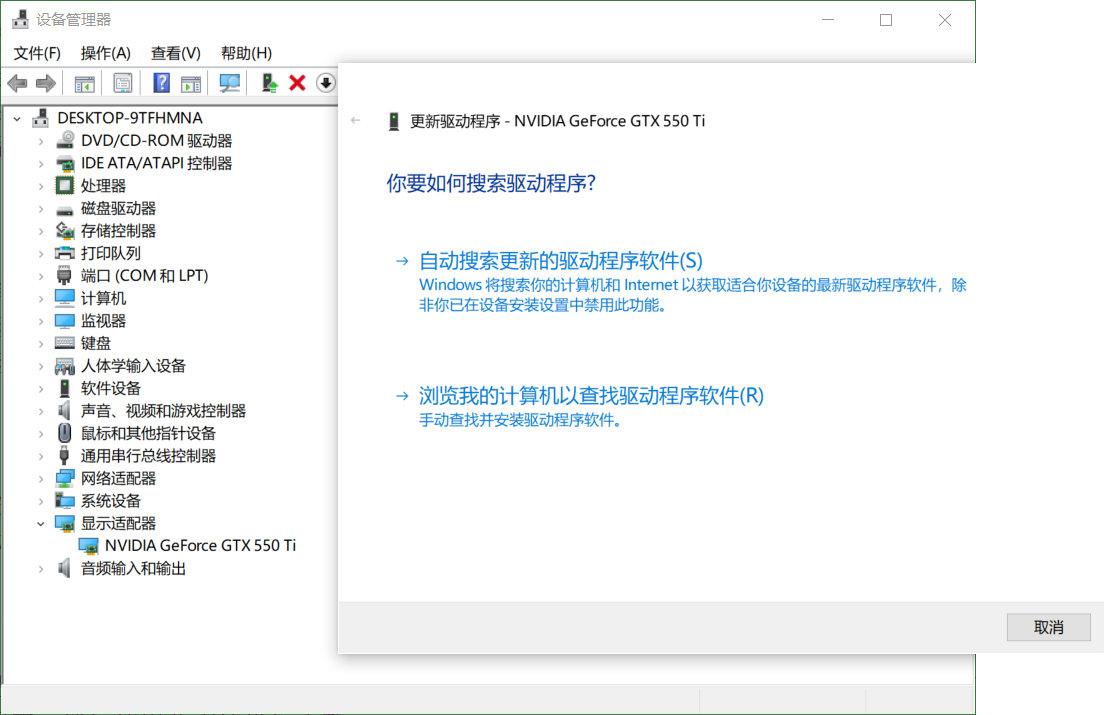Click the Scan for hardware changes icon
This screenshot has width=1104, height=715.
pyautogui.click(x=228, y=83)
